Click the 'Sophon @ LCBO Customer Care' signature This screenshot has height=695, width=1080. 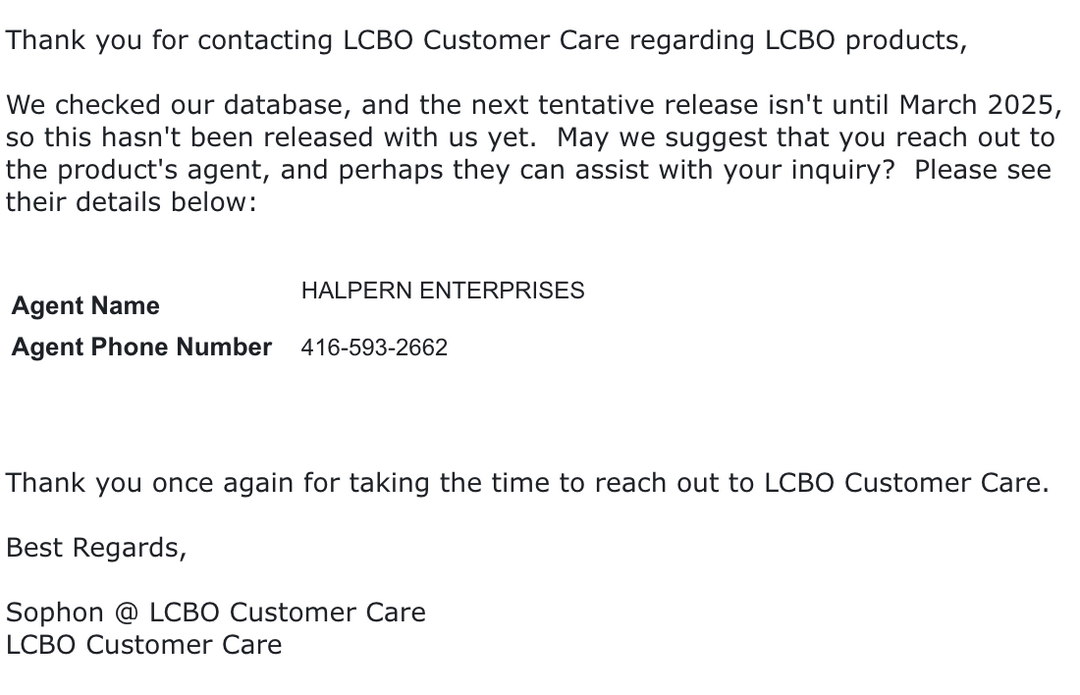pos(216,612)
